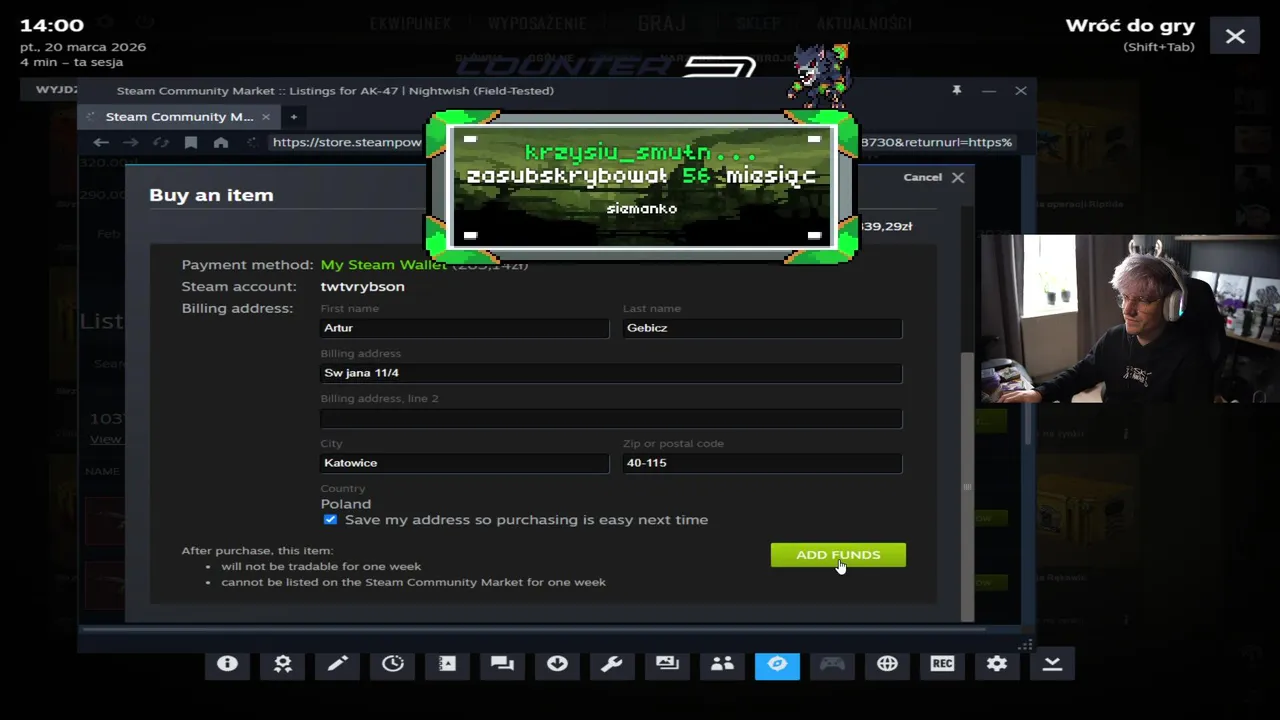Focus the First name field
1280x720 pixels.
point(465,328)
